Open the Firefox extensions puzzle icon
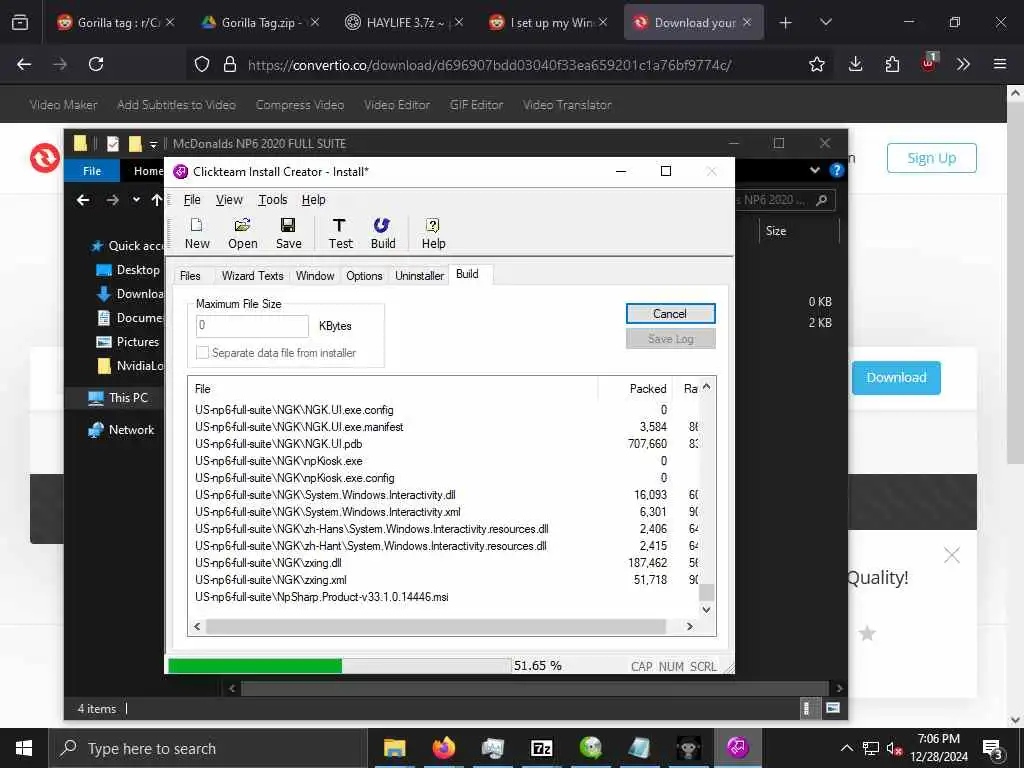The image size is (1024, 768). point(892,64)
